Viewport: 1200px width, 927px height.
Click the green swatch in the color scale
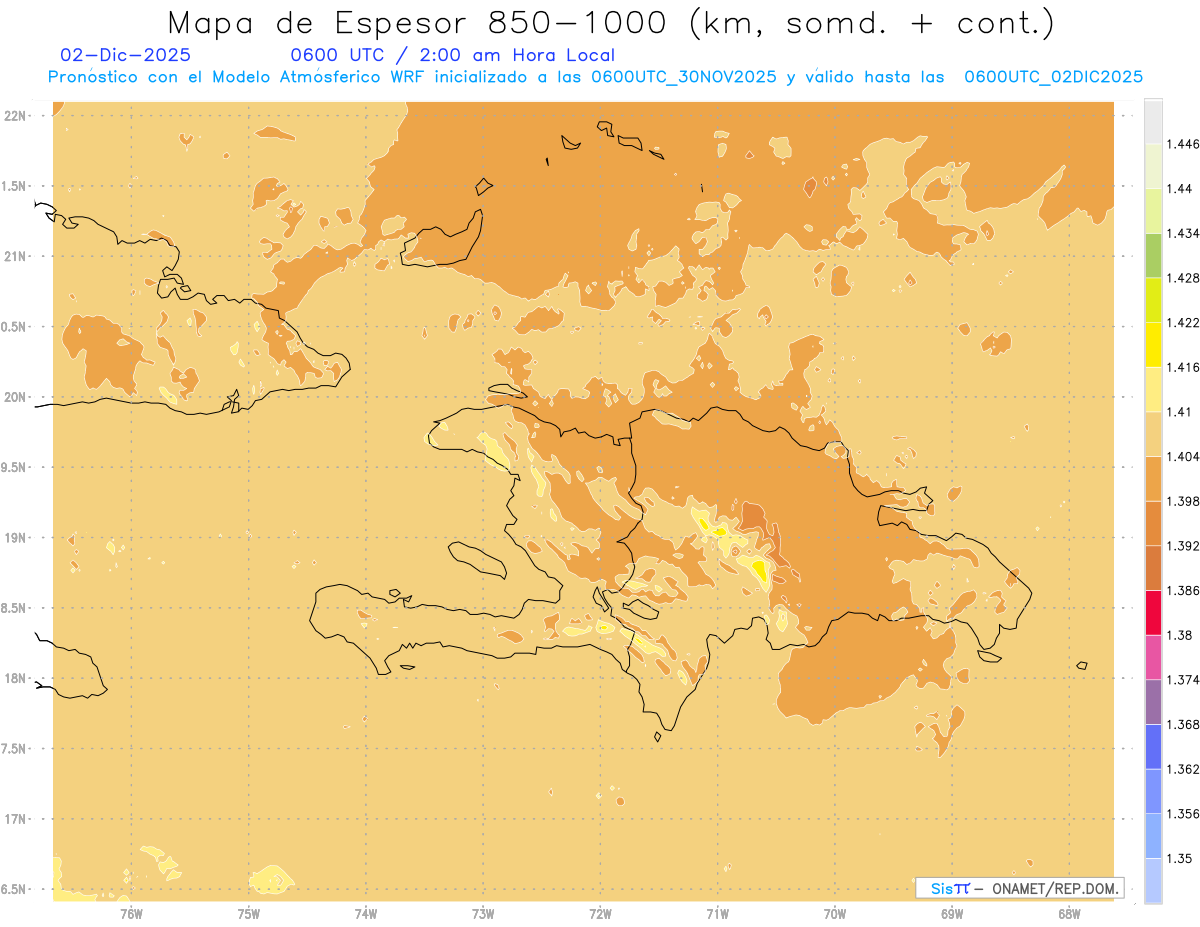[1153, 256]
